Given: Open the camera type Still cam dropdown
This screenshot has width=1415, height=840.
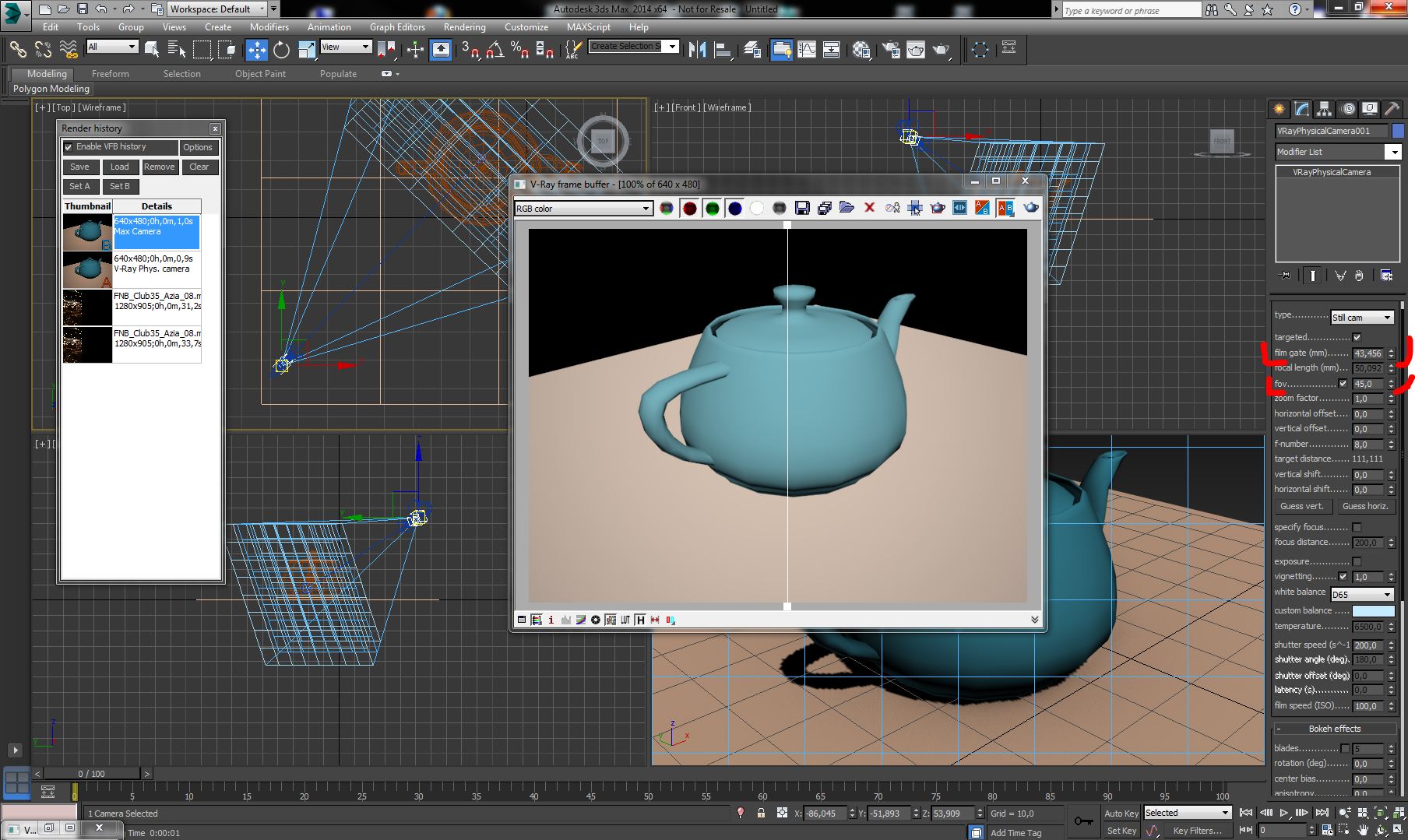Looking at the screenshot, I should (1361, 318).
